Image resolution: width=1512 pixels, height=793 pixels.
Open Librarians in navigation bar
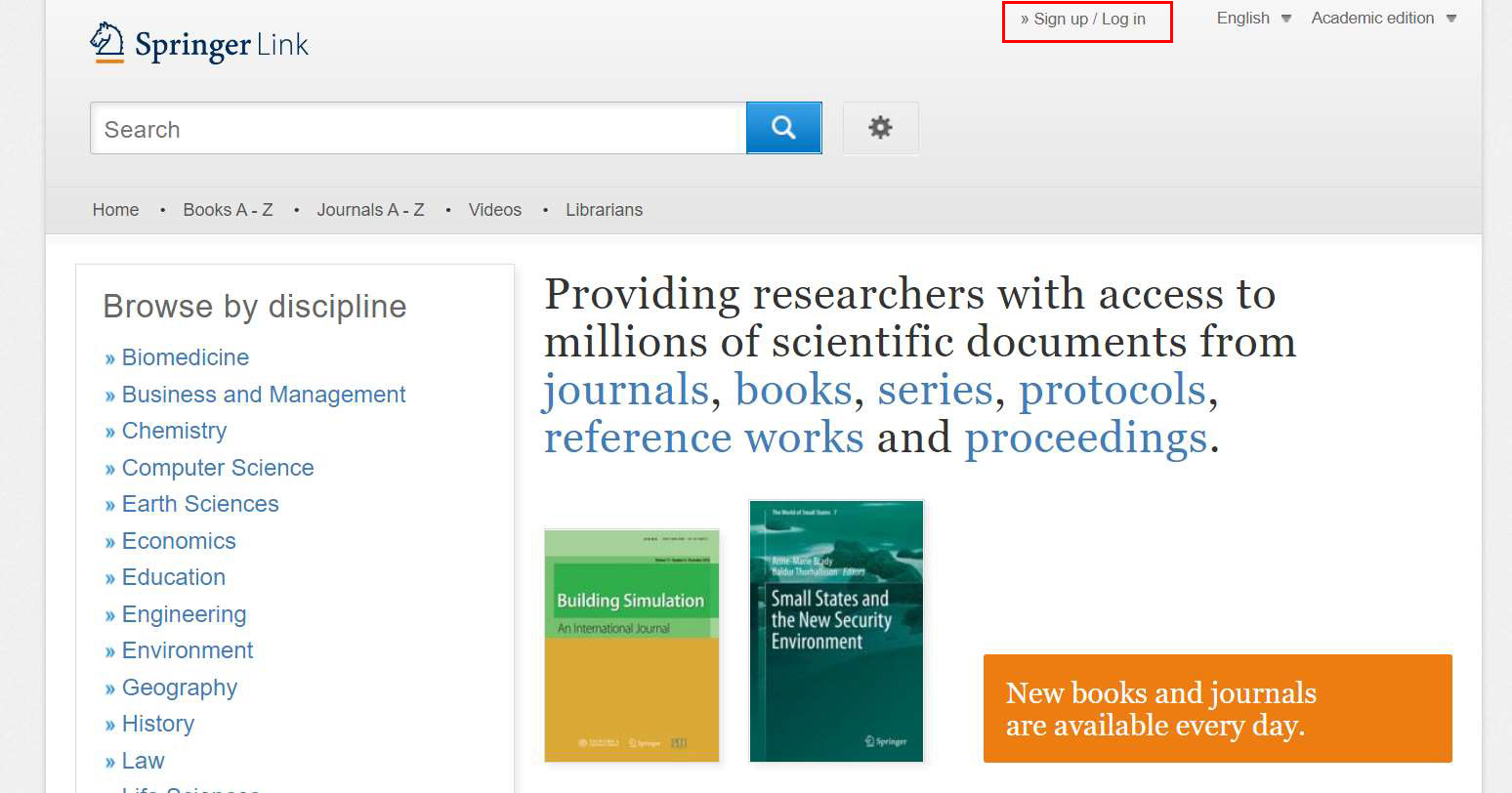(604, 210)
